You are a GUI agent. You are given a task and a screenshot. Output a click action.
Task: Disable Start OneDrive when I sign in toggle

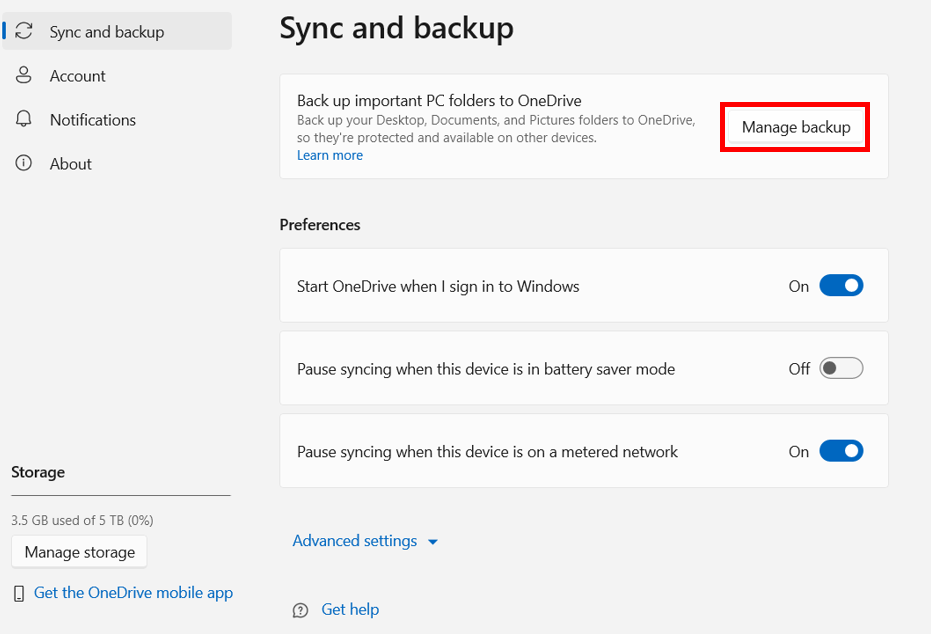coord(841,286)
